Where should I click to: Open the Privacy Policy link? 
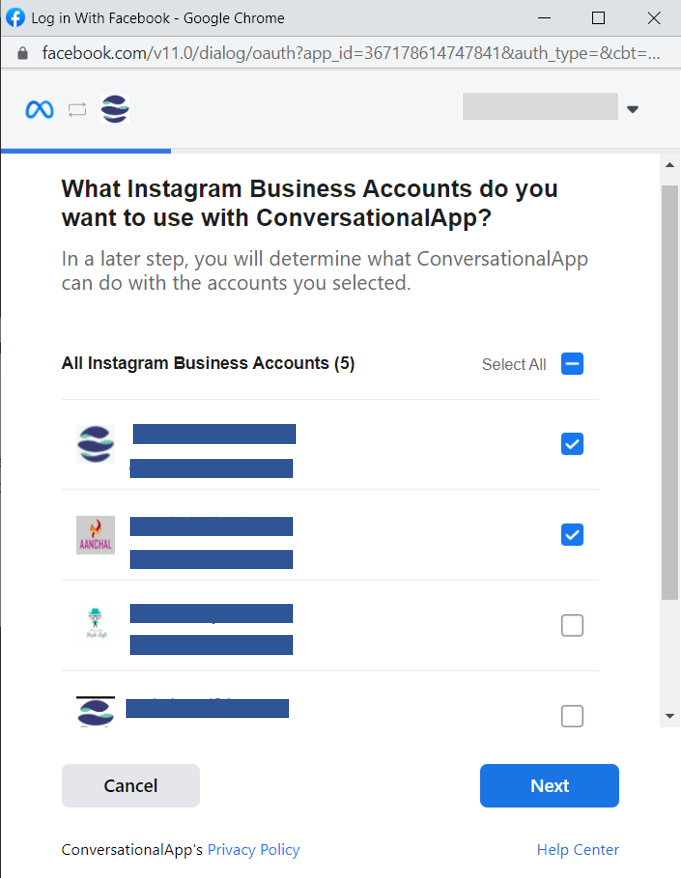(253, 850)
